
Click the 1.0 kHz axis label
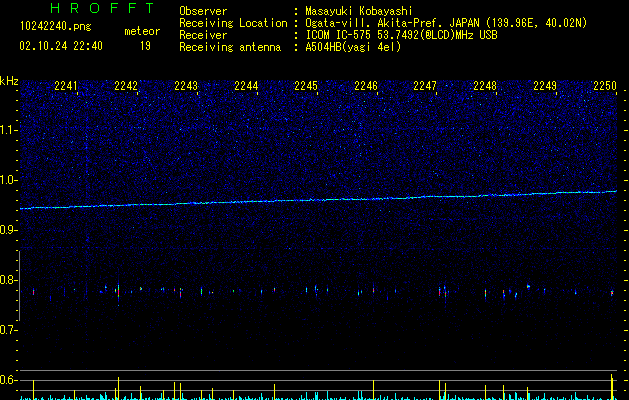coord(8,180)
